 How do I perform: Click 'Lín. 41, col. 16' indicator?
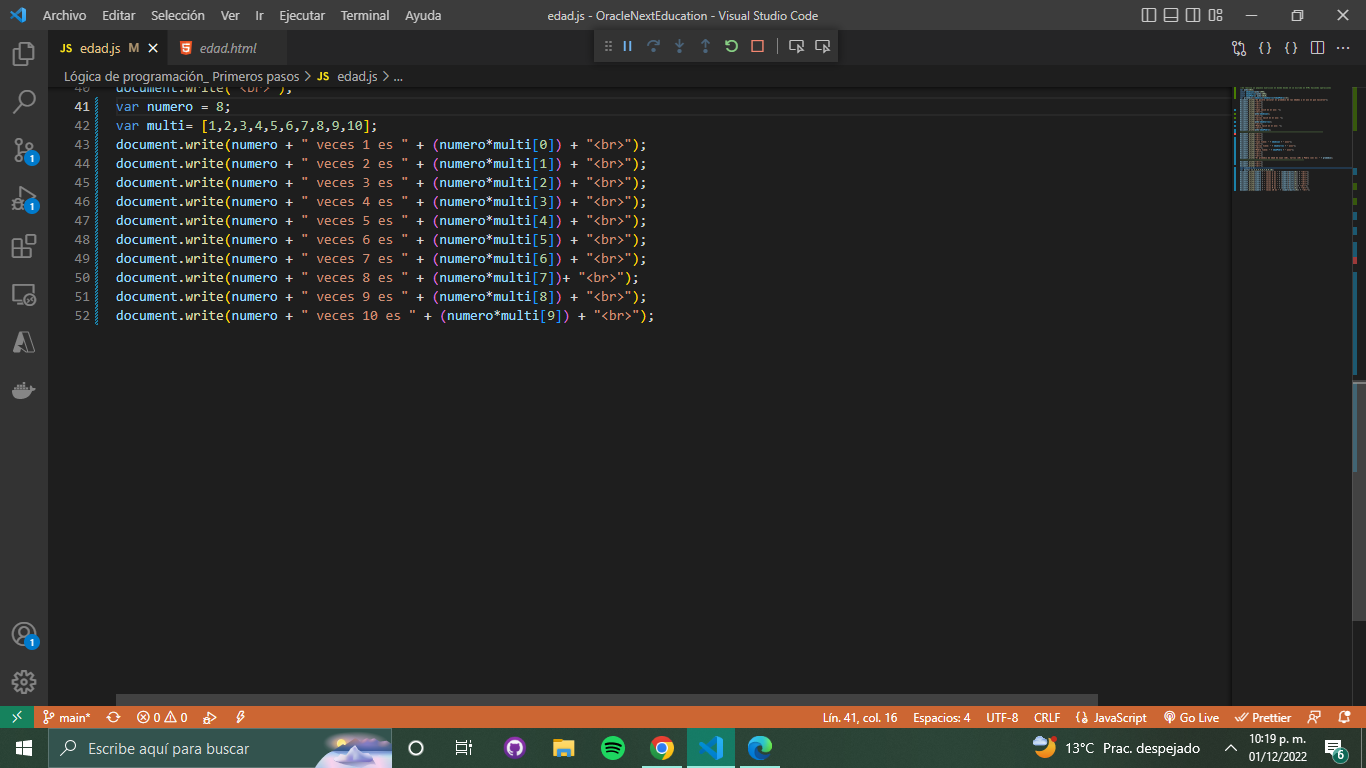pyautogui.click(x=860, y=717)
